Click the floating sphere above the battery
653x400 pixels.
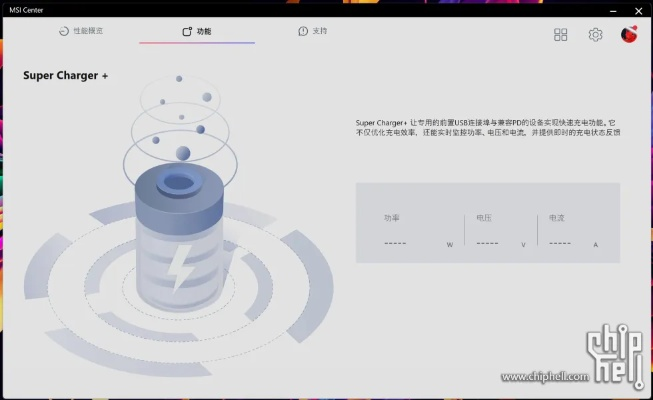[x=183, y=153]
